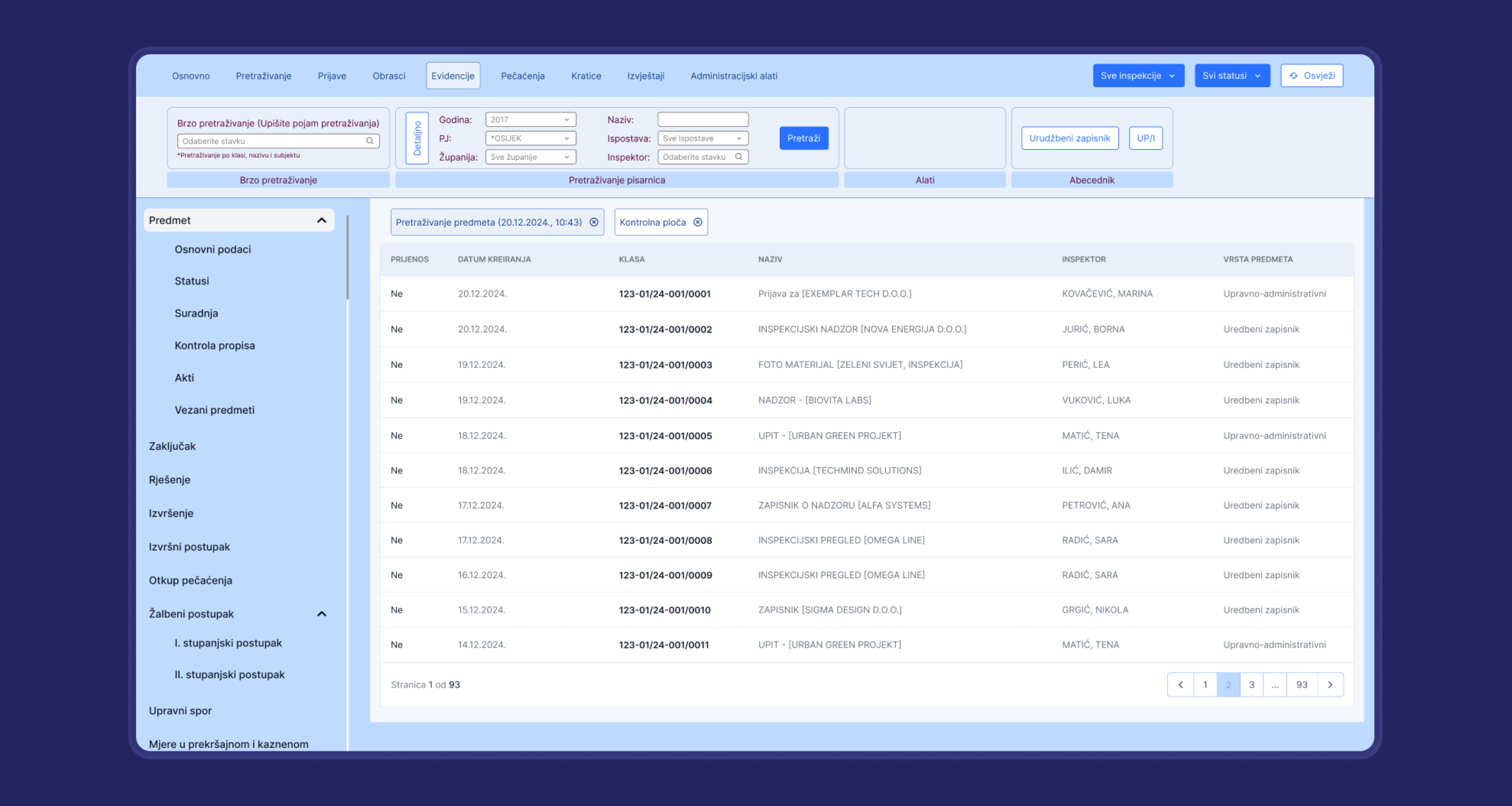
Task: Click the Naziv text input field
Action: point(703,120)
